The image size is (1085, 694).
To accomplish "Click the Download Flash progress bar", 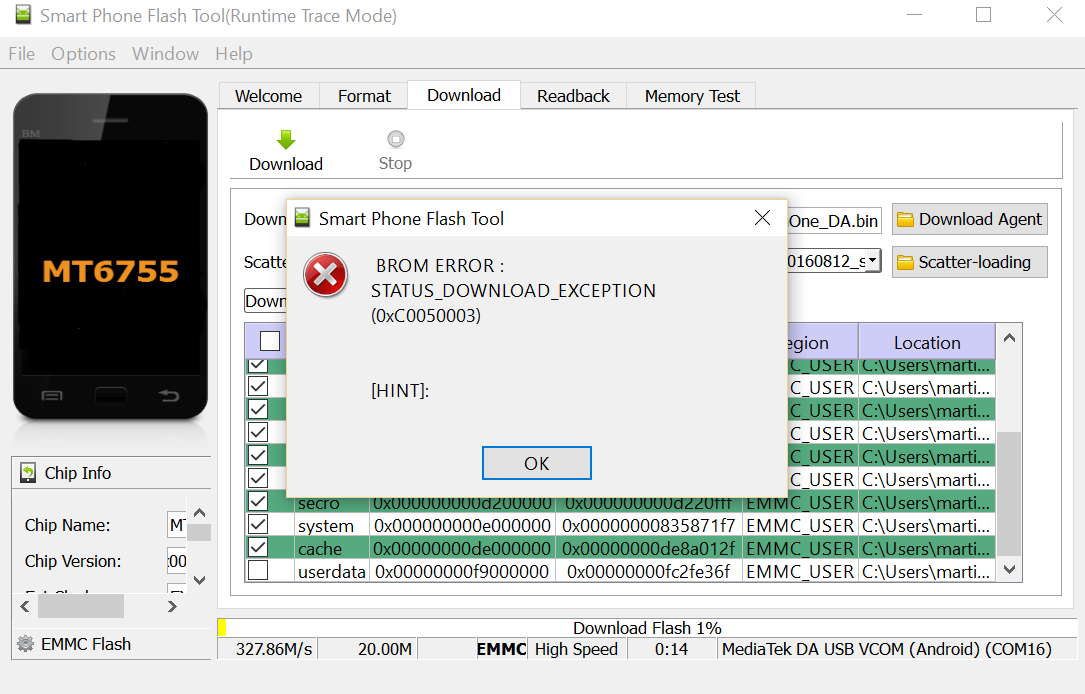I will coord(647,628).
